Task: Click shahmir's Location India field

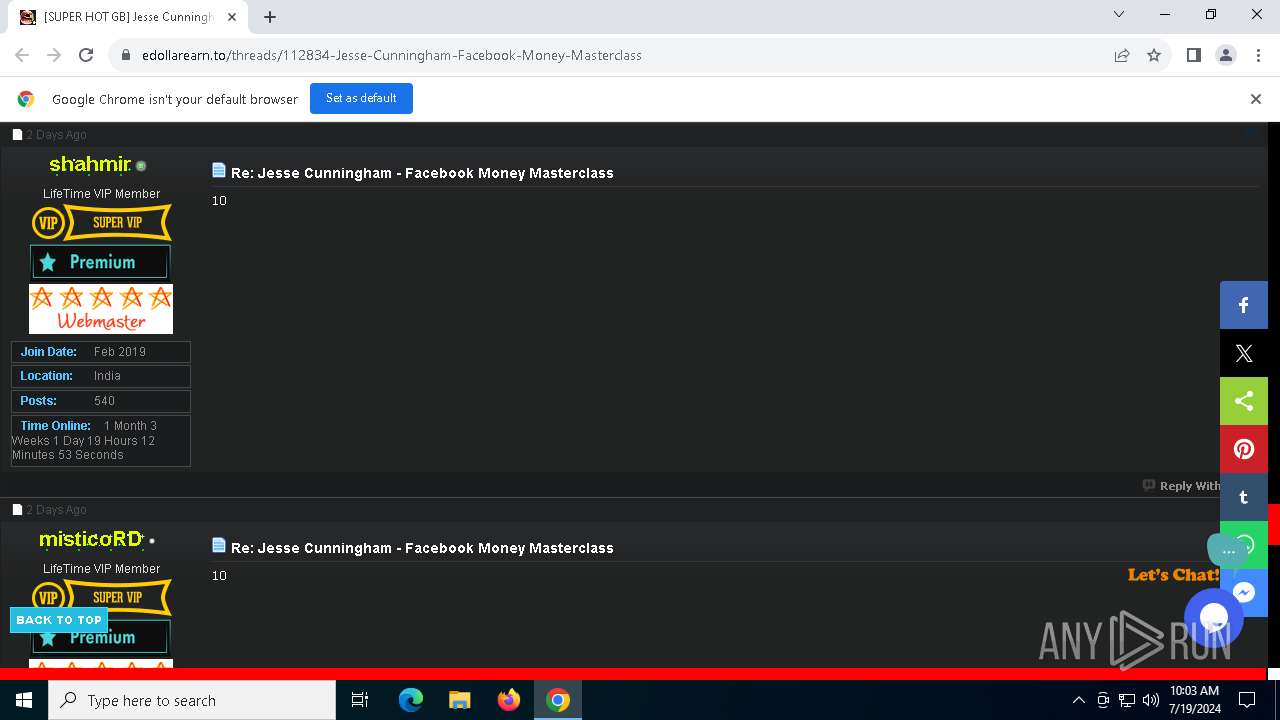Action: [101, 376]
